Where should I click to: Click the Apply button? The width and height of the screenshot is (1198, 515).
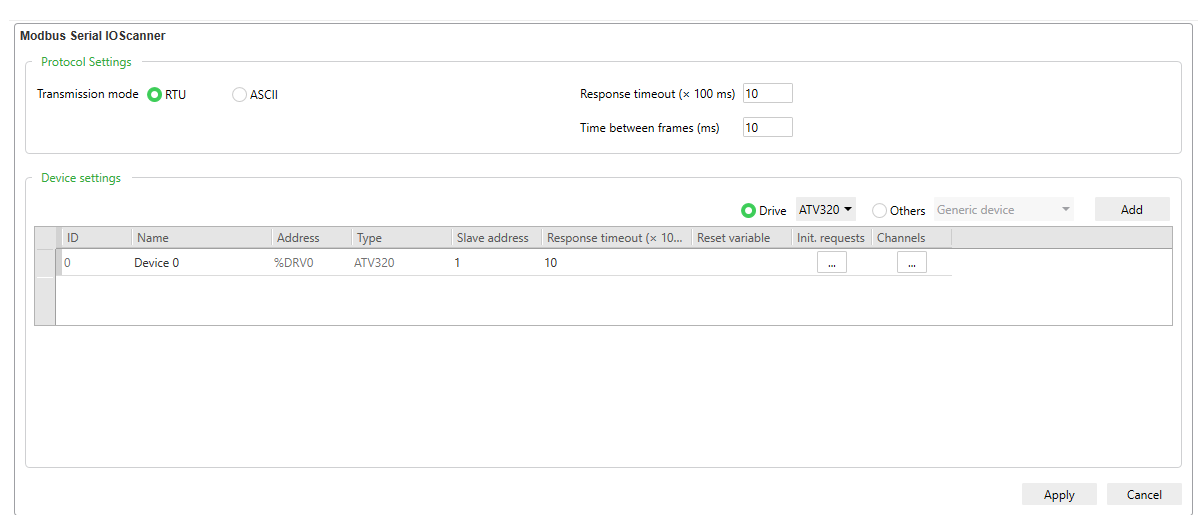click(1059, 494)
